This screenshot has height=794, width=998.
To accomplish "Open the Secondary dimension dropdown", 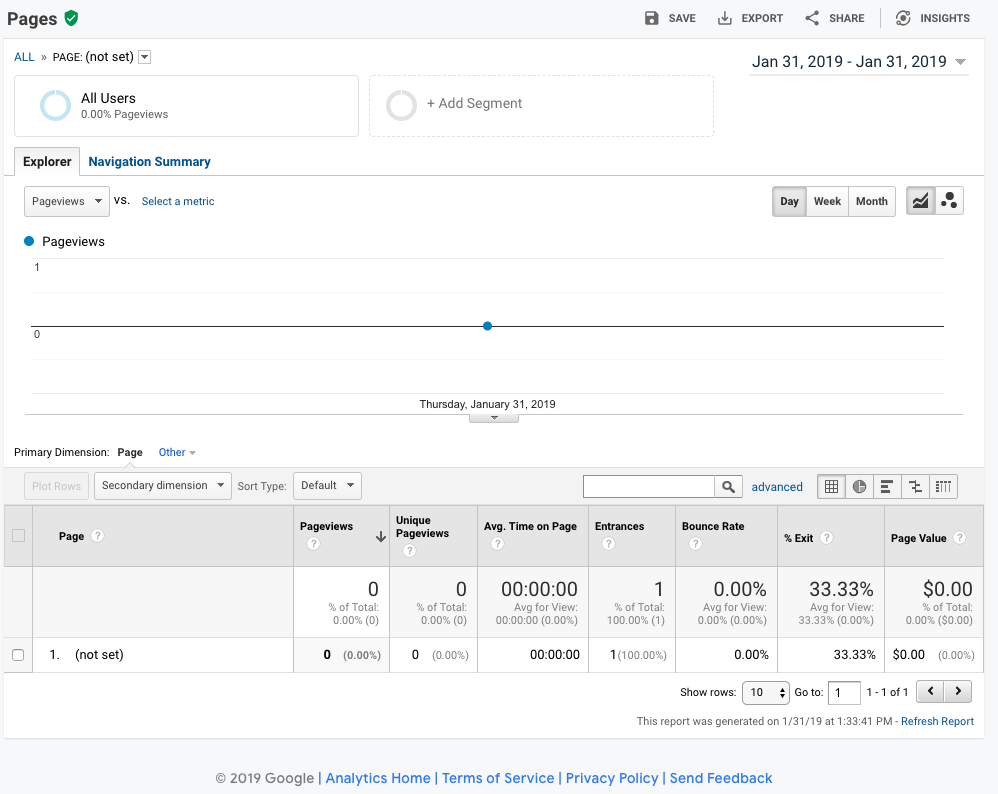I will pos(162,485).
